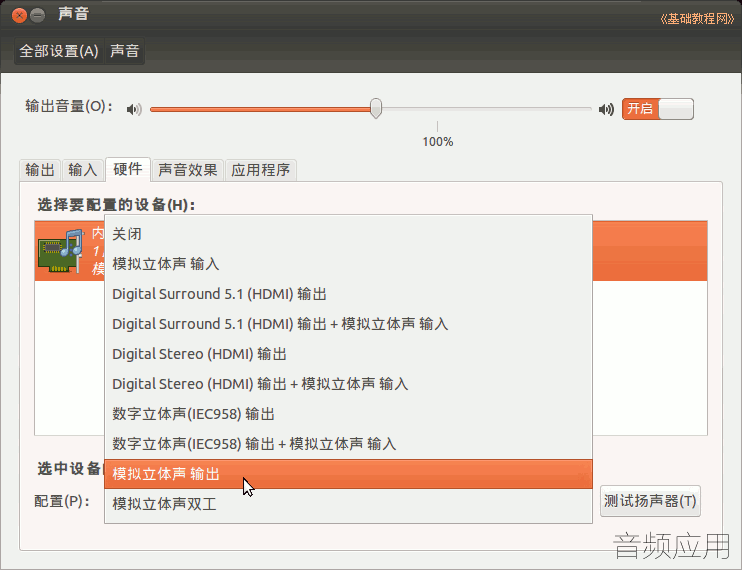Open the 声音效果 tab
Image resolution: width=742 pixels, height=570 pixels.
(x=188, y=170)
